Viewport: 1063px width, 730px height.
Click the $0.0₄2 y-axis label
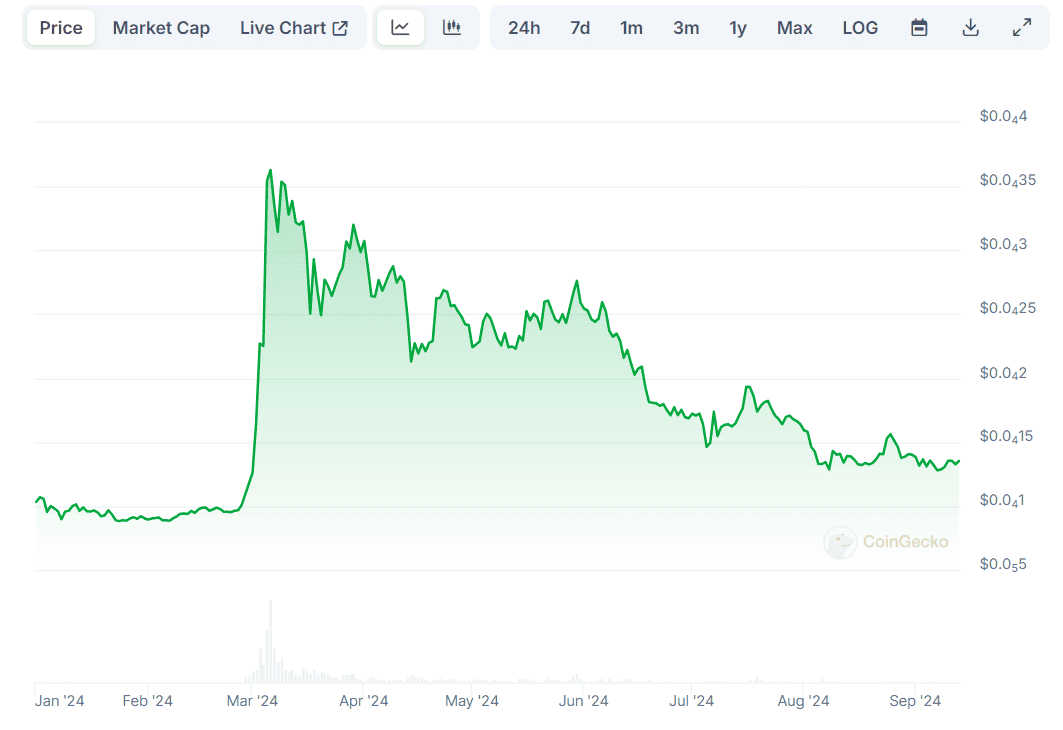pos(1003,373)
